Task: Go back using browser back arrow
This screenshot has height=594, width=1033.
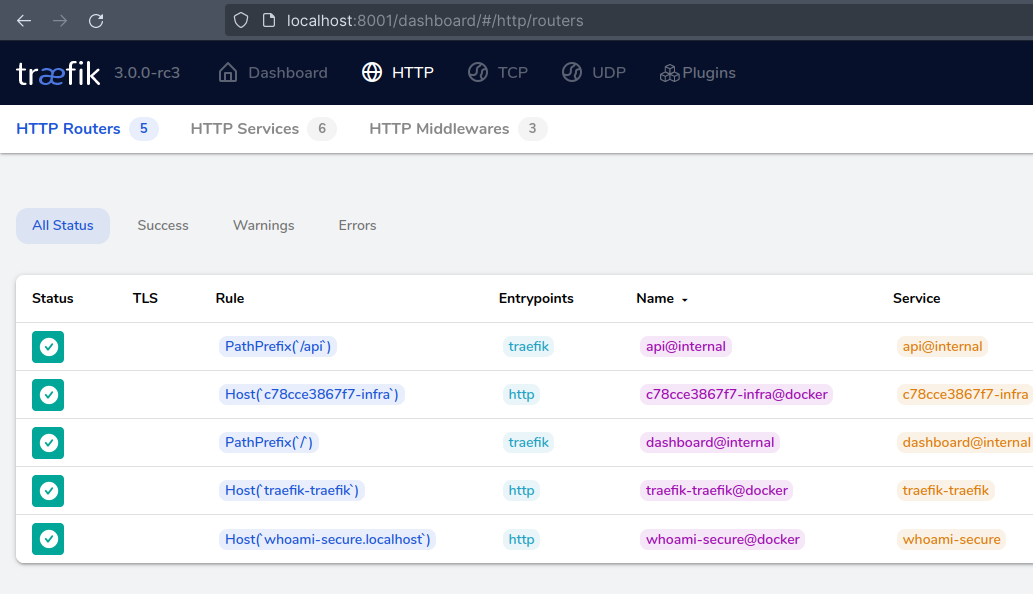Action: [x=24, y=20]
